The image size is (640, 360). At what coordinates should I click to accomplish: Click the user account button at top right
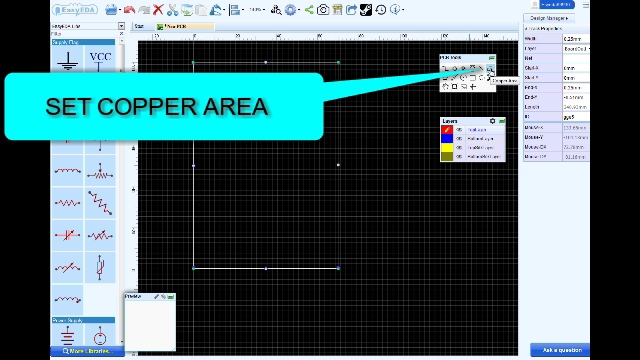[557, 4]
